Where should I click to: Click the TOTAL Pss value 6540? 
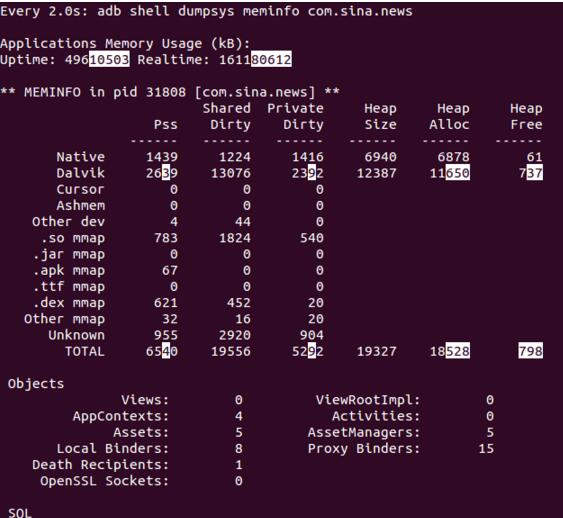[x=162, y=351]
